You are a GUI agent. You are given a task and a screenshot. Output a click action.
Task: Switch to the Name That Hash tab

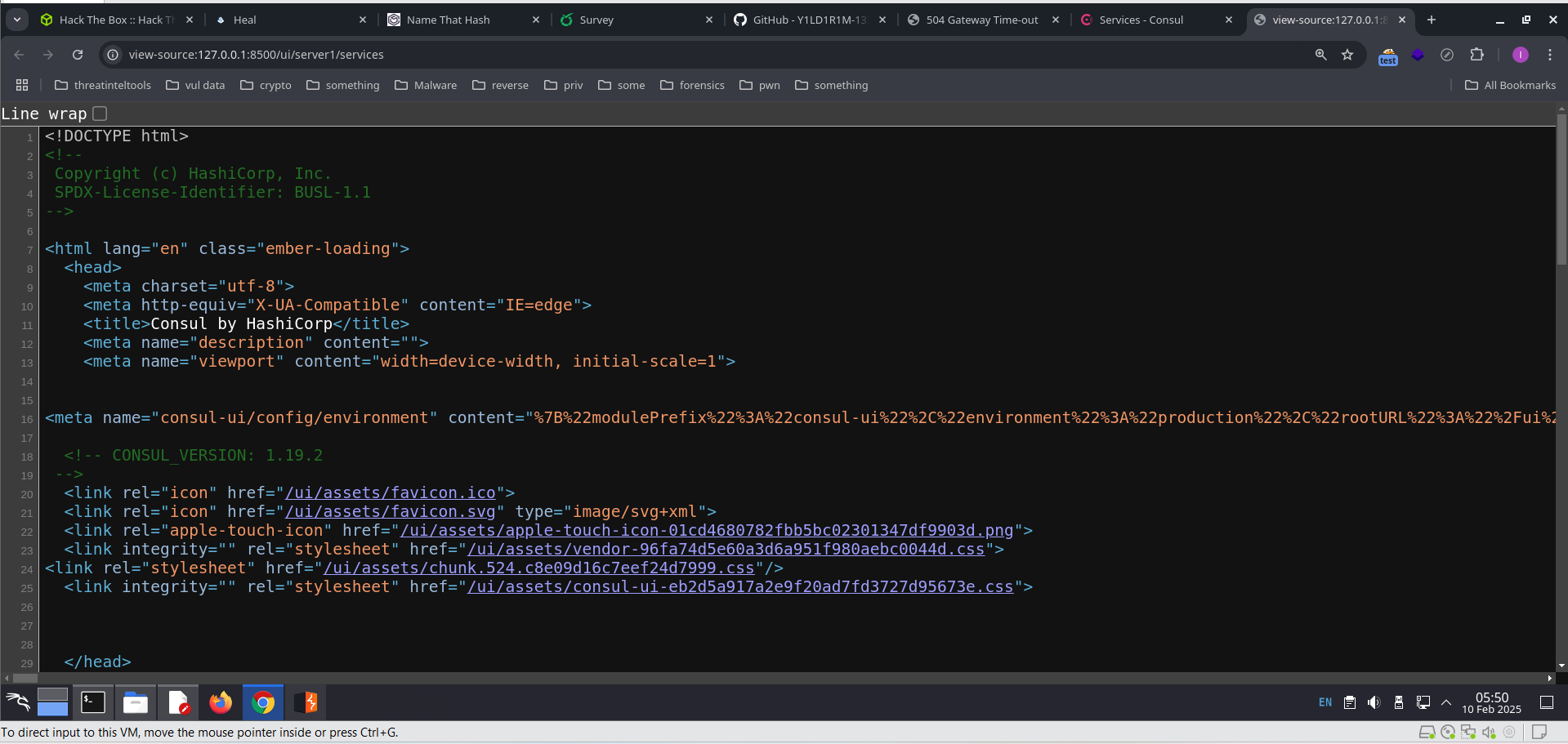[448, 20]
